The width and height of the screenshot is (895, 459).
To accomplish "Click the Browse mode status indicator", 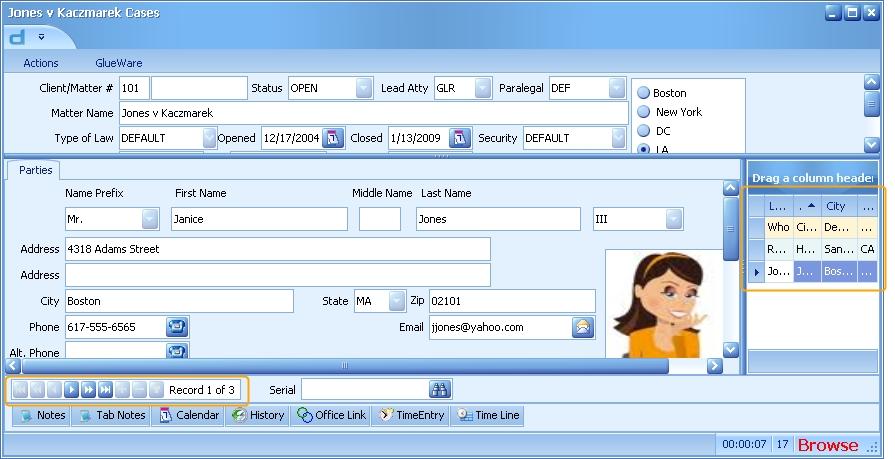I will click(x=828, y=445).
